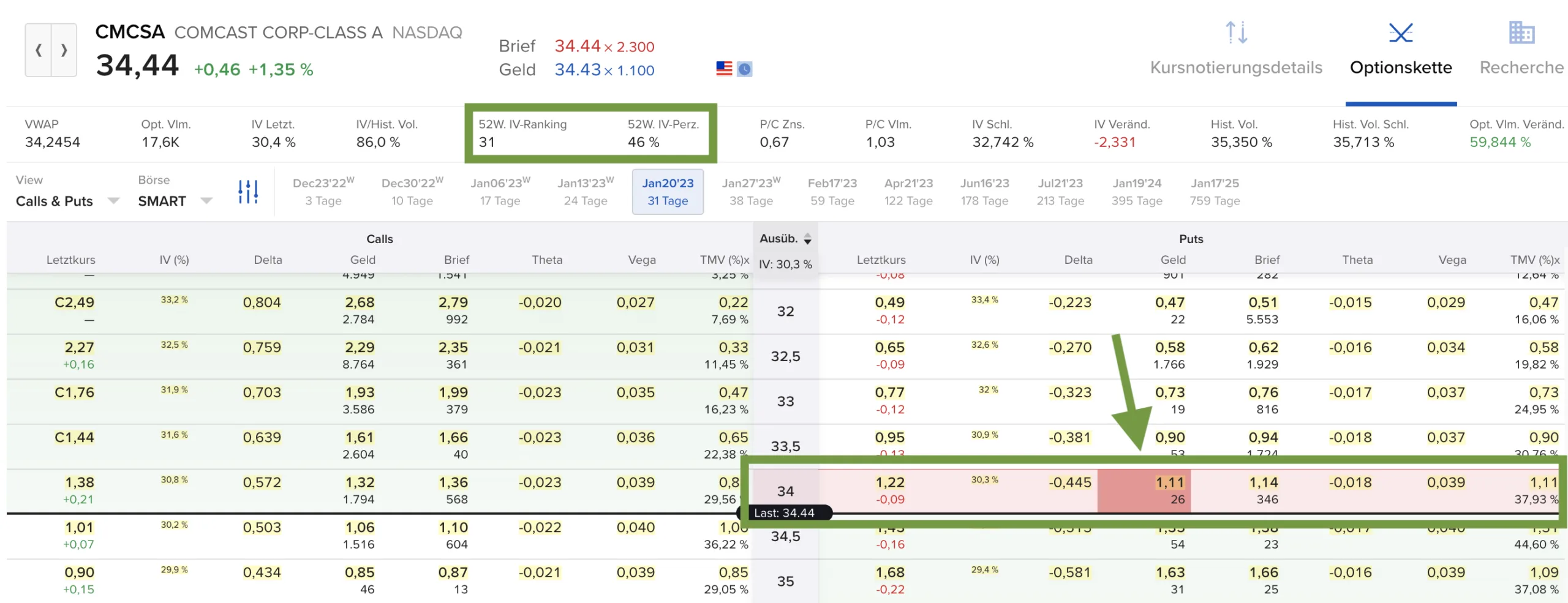The image size is (1568, 603).
Task: Switch to Kursnotierungsdetails tab
Action: (x=1236, y=67)
